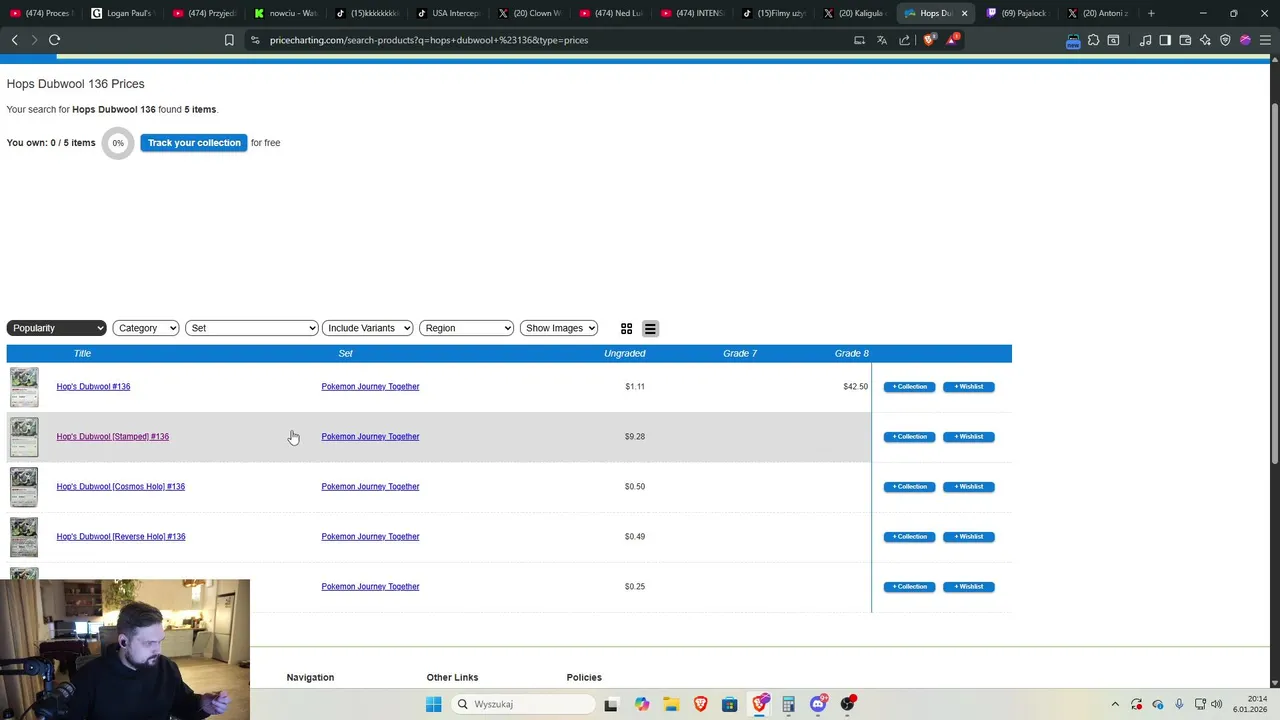Sort by the Grade 8 column header
This screenshot has width=1280, height=720.
coord(851,353)
